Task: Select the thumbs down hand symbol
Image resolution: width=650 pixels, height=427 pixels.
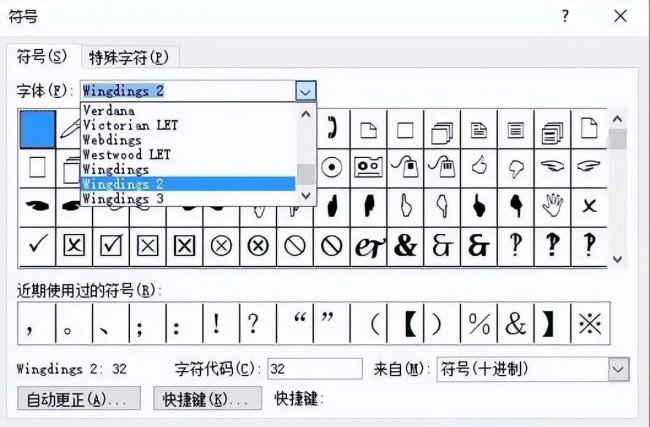Action: coord(515,168)
